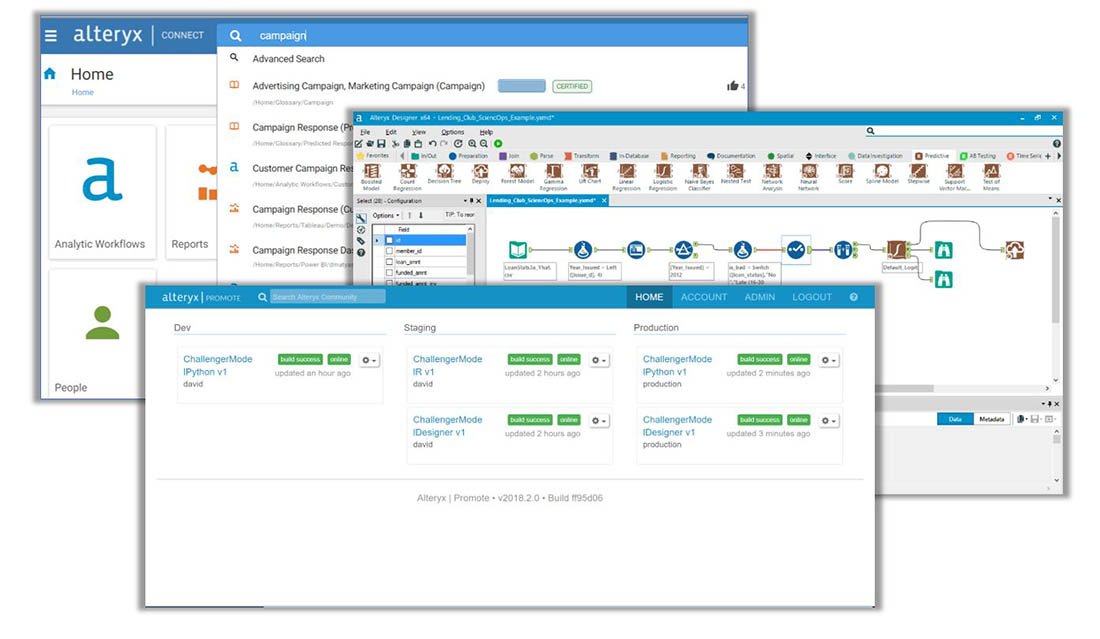The height and width of the screenshot is (639, 1100).
Task: Check the member_id field checkbox
Action: click(x=389, y=251)
